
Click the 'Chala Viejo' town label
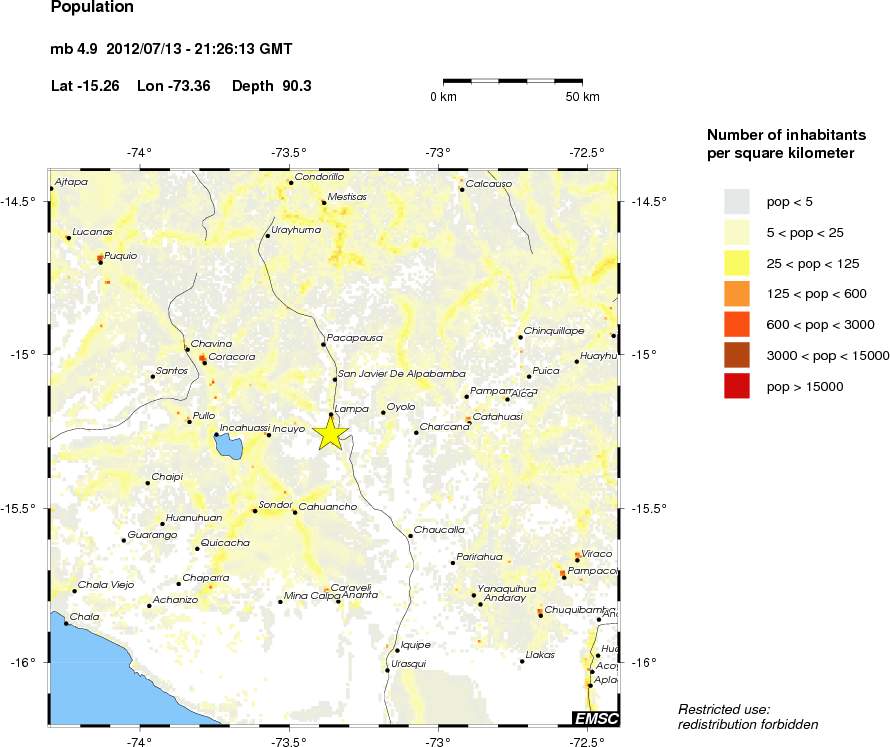coord(106,585)
